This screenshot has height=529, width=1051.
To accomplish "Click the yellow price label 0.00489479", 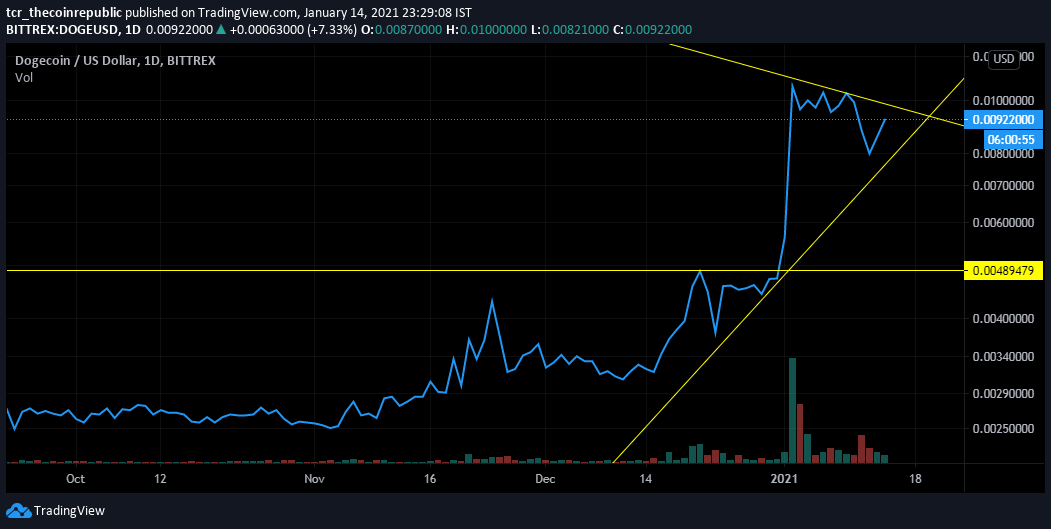I will click(1003, 271).
